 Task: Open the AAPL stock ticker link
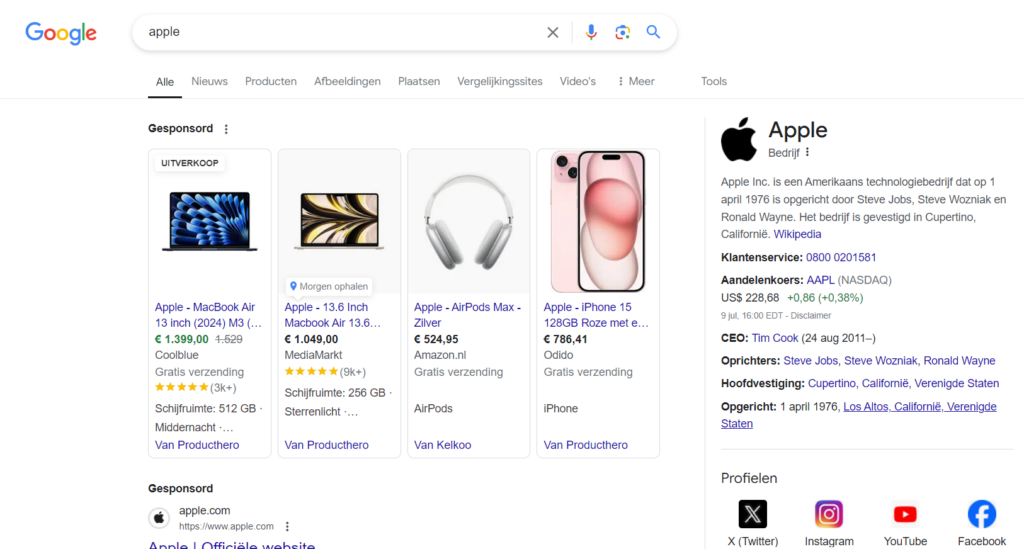(820, 280)
